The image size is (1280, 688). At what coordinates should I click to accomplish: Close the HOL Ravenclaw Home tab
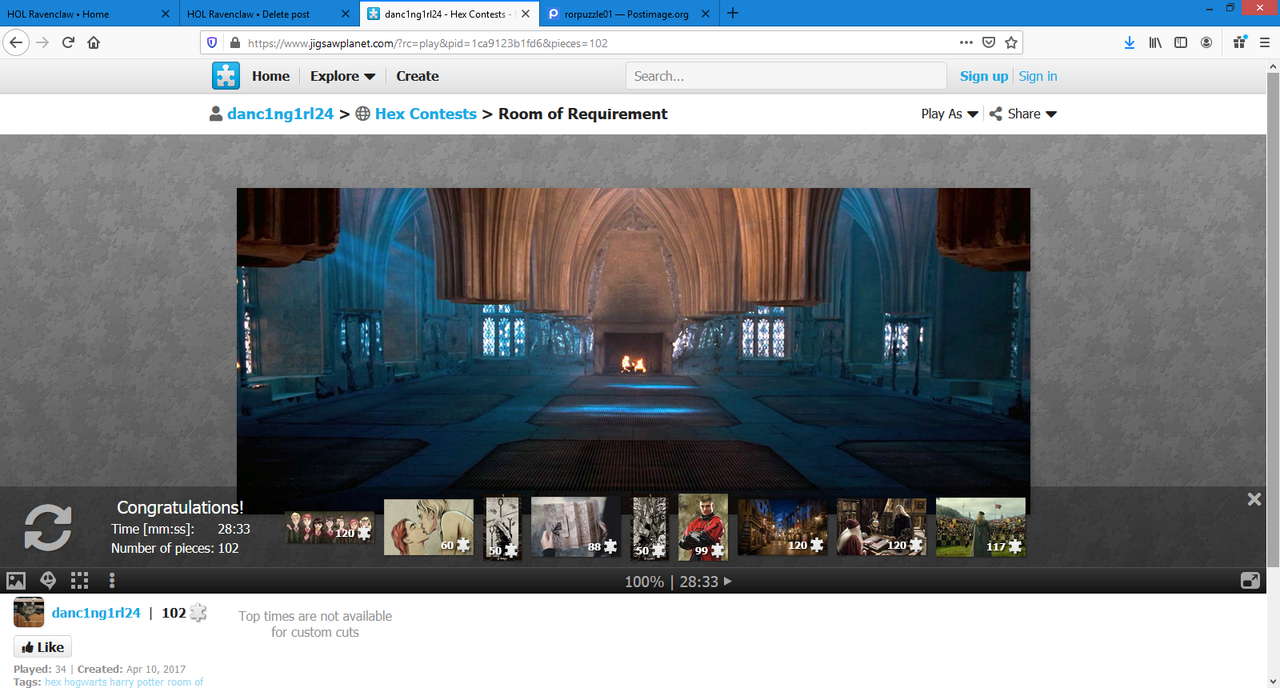(x=165, y=14)
